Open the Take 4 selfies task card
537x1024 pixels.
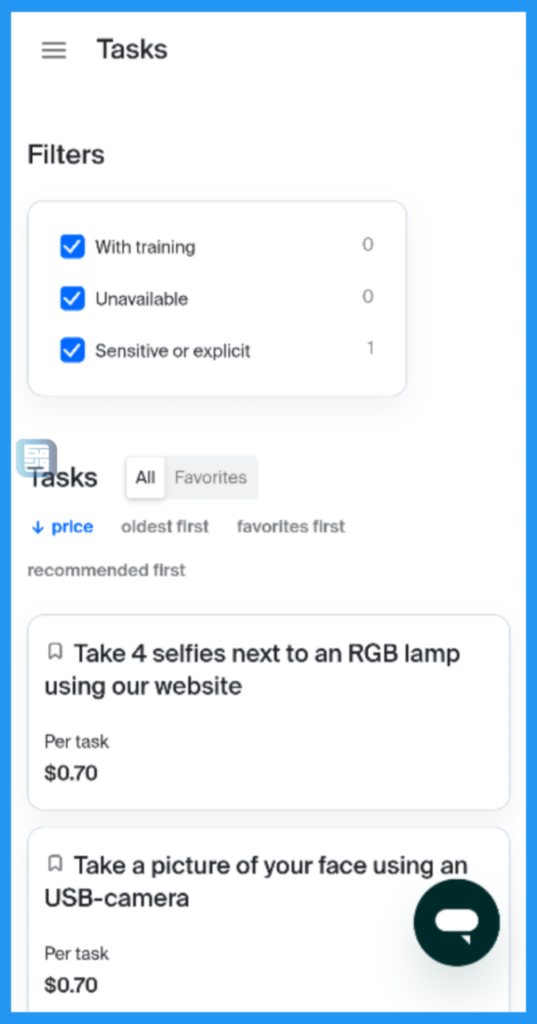(268, 712)
